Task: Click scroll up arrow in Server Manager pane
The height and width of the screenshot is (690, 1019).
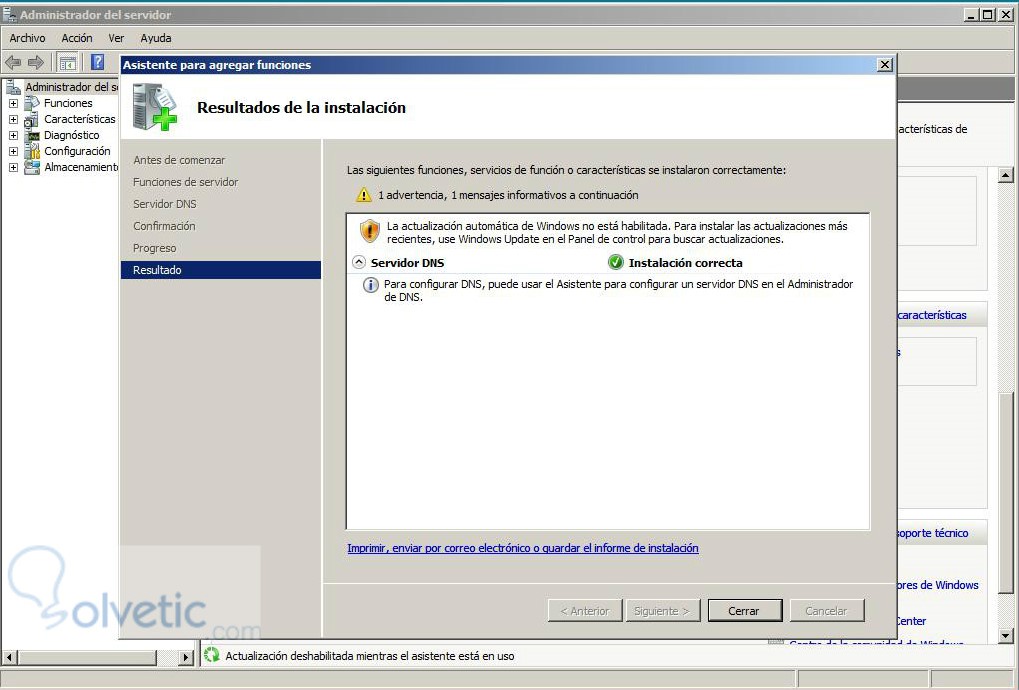Action: (x=1006, y=174)
